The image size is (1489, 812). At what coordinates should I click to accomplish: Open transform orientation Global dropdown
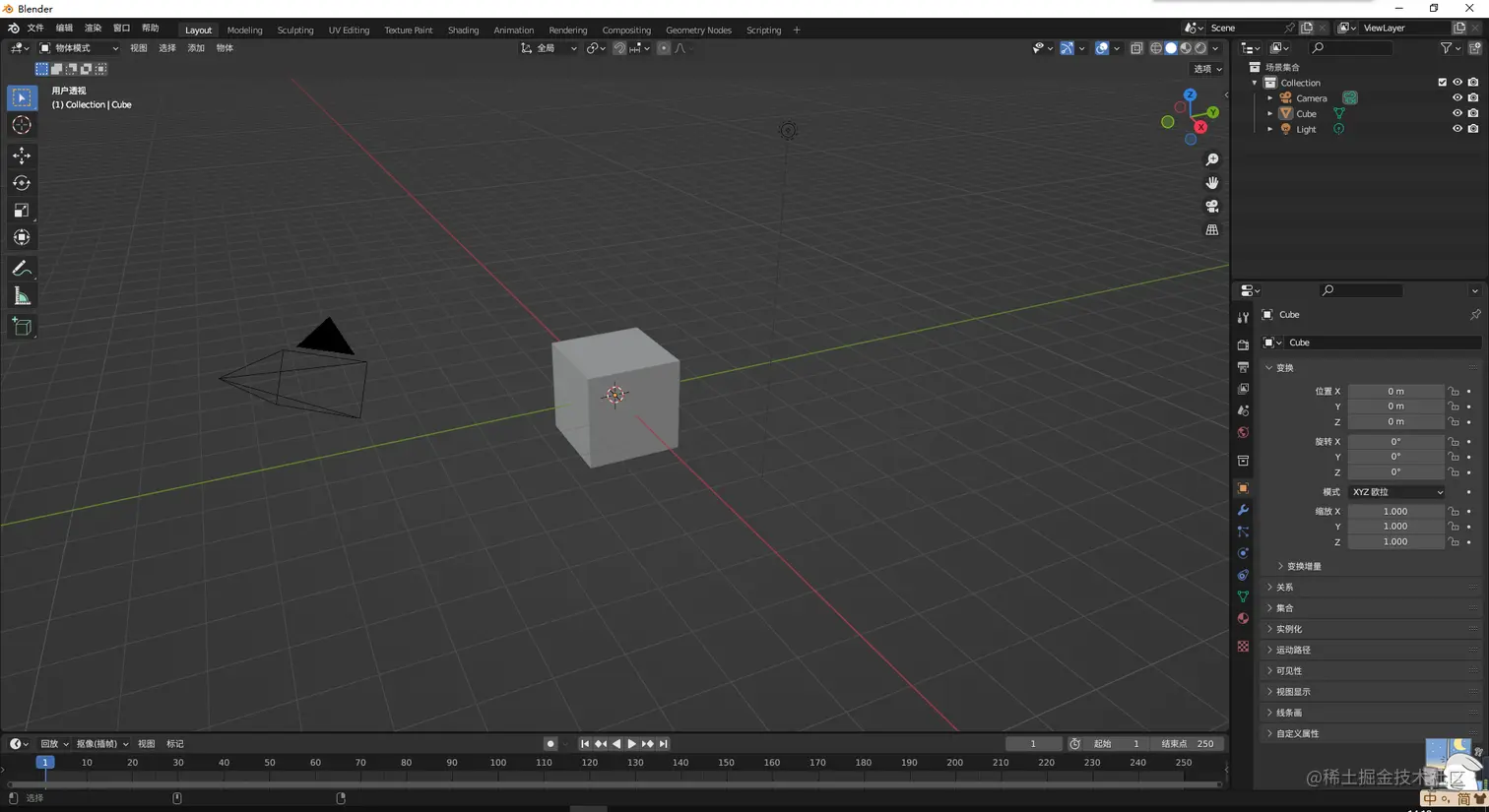click(x=549, y=48)
